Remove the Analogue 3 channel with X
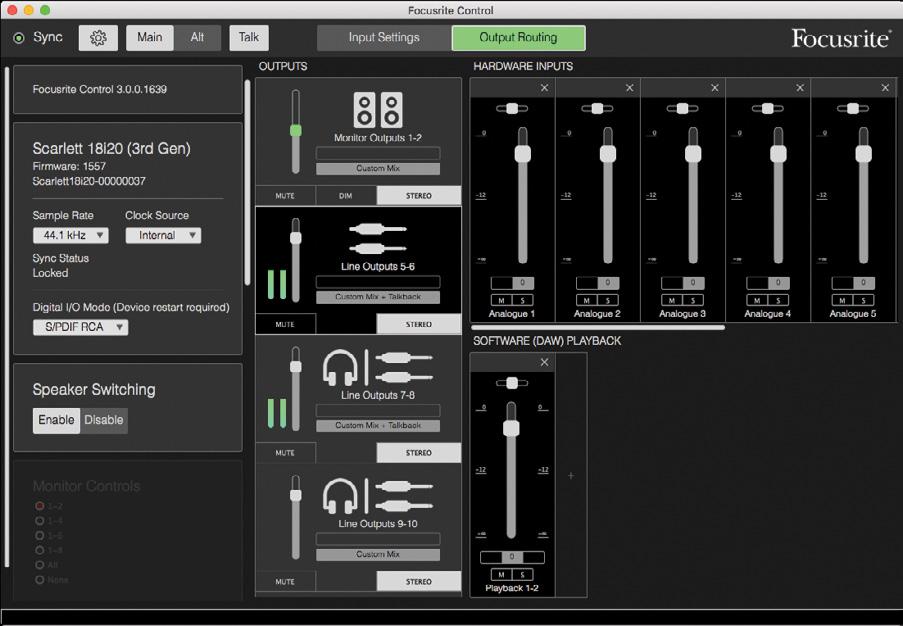This screenshot has height=626, width=903. 715,88
